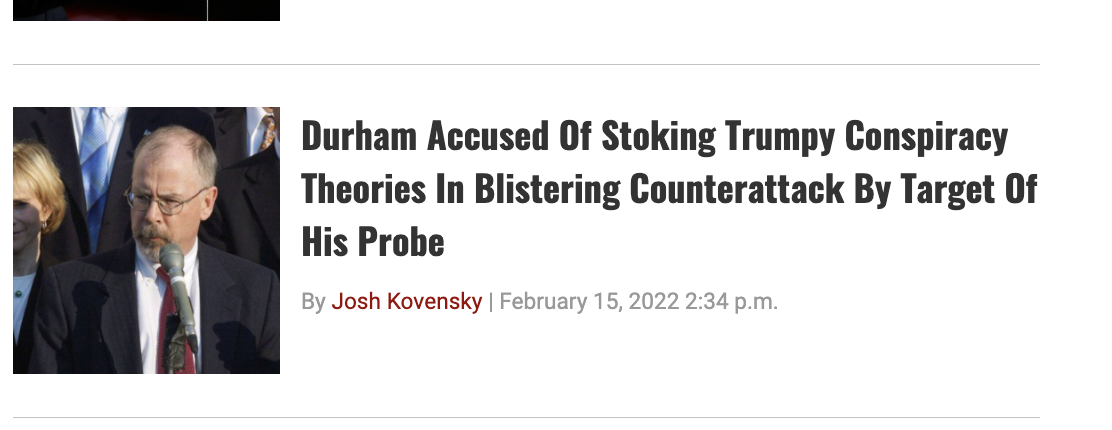Viewport: 1112px width, 430px height.
Task: Open the partial dark thumbnail of previous article
Action: point(146,9)
